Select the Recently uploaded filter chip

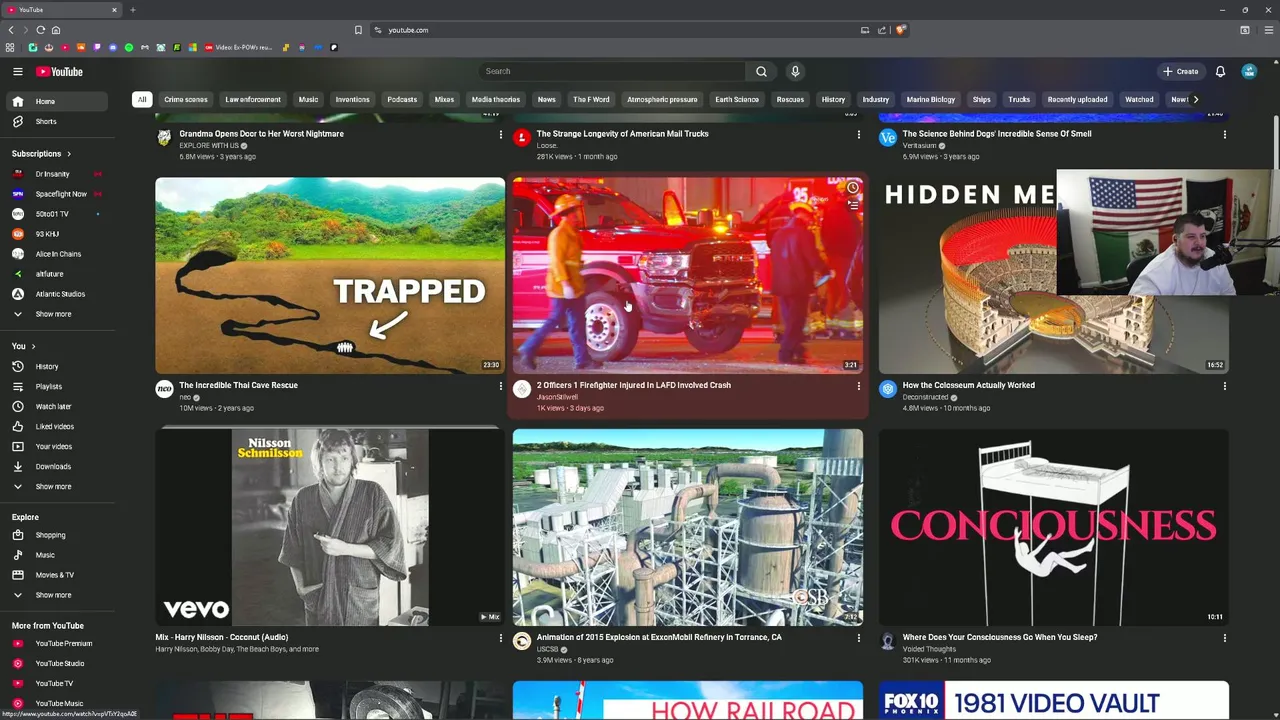[1077, 99]
